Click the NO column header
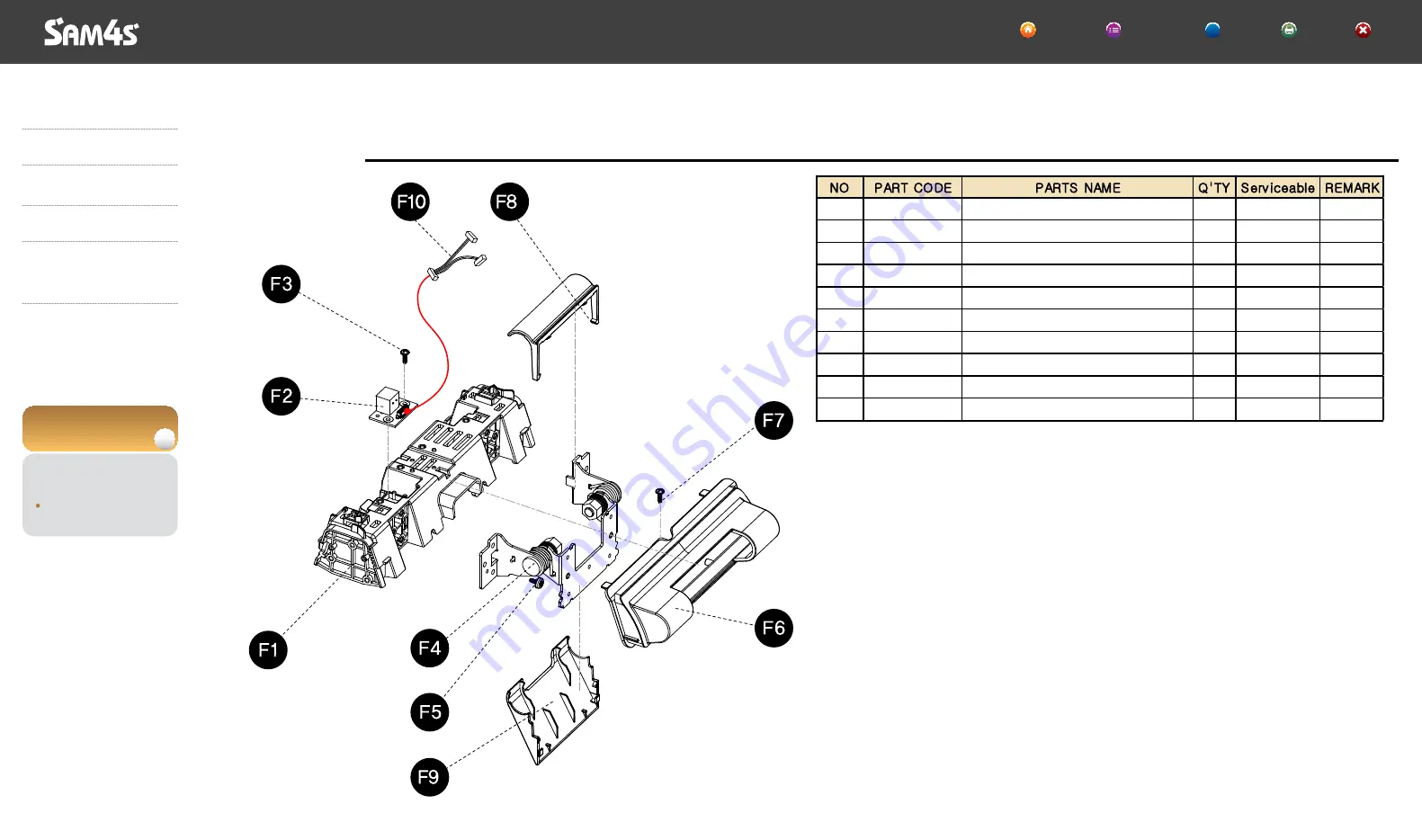This screenshot has height=840, width=1422. point(840,187)
